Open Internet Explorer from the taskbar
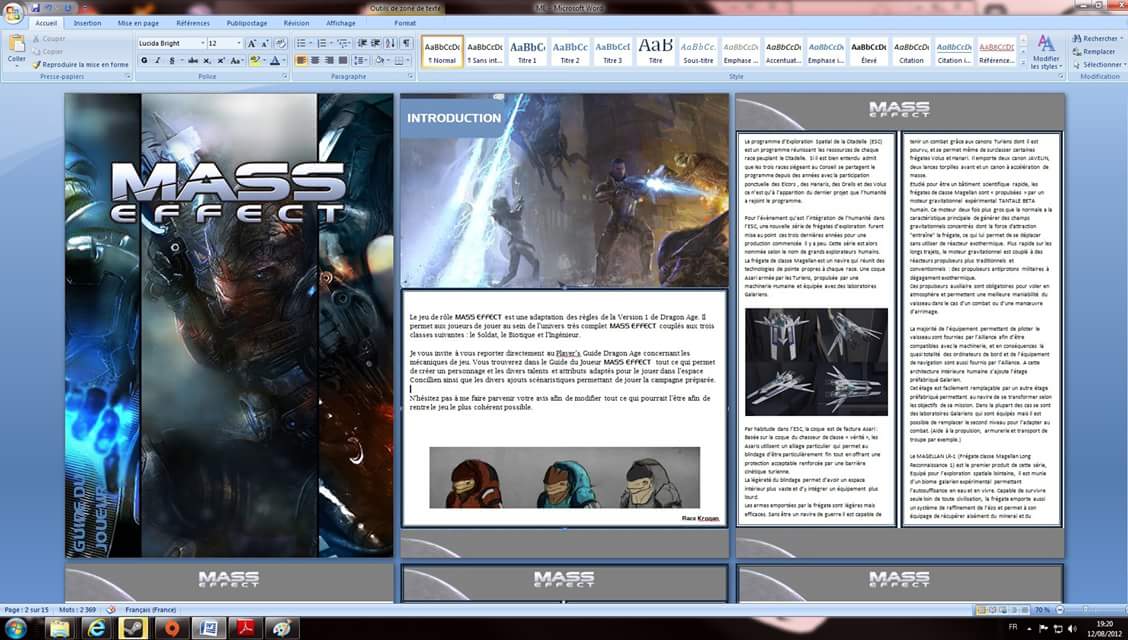Viewport: 1128px width, 640px height. click(x=96, y=628)
